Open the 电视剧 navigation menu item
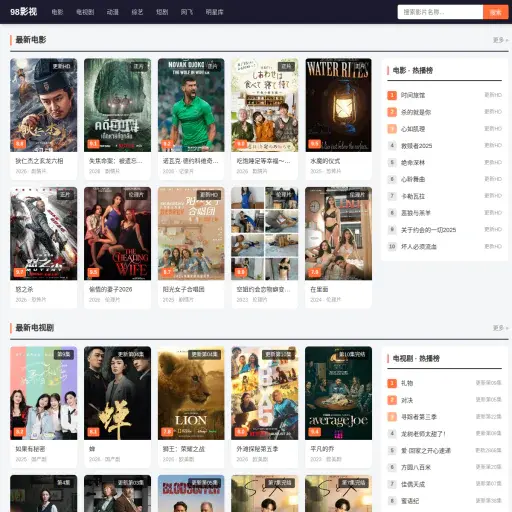The width and height of the screenshot is (512, 512). (85, 12)
